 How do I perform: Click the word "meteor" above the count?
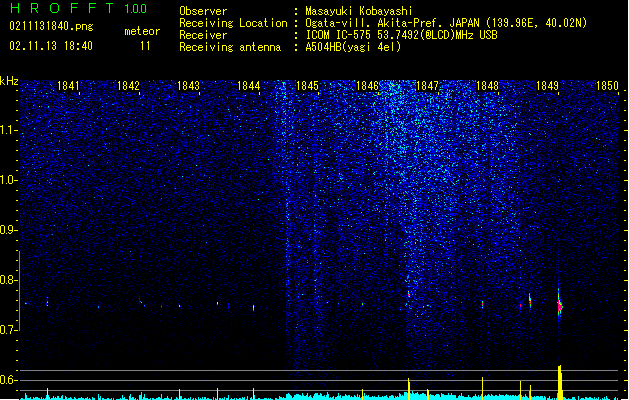142,31
